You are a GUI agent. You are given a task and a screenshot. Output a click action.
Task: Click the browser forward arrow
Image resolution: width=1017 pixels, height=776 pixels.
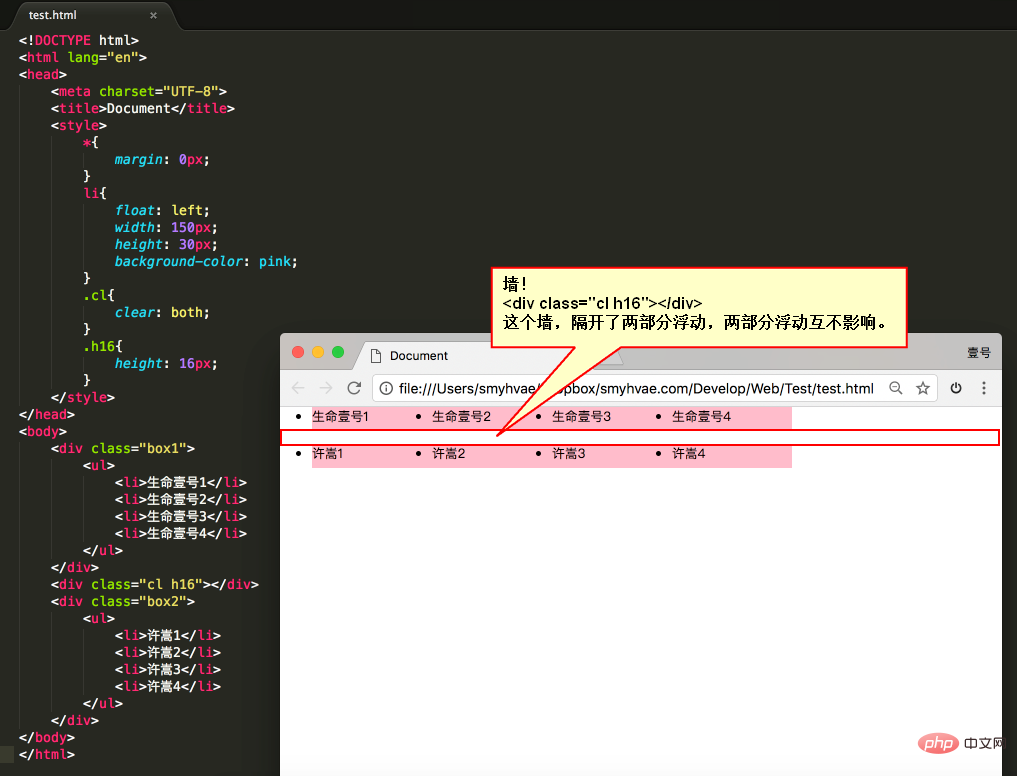pos(326,388)
